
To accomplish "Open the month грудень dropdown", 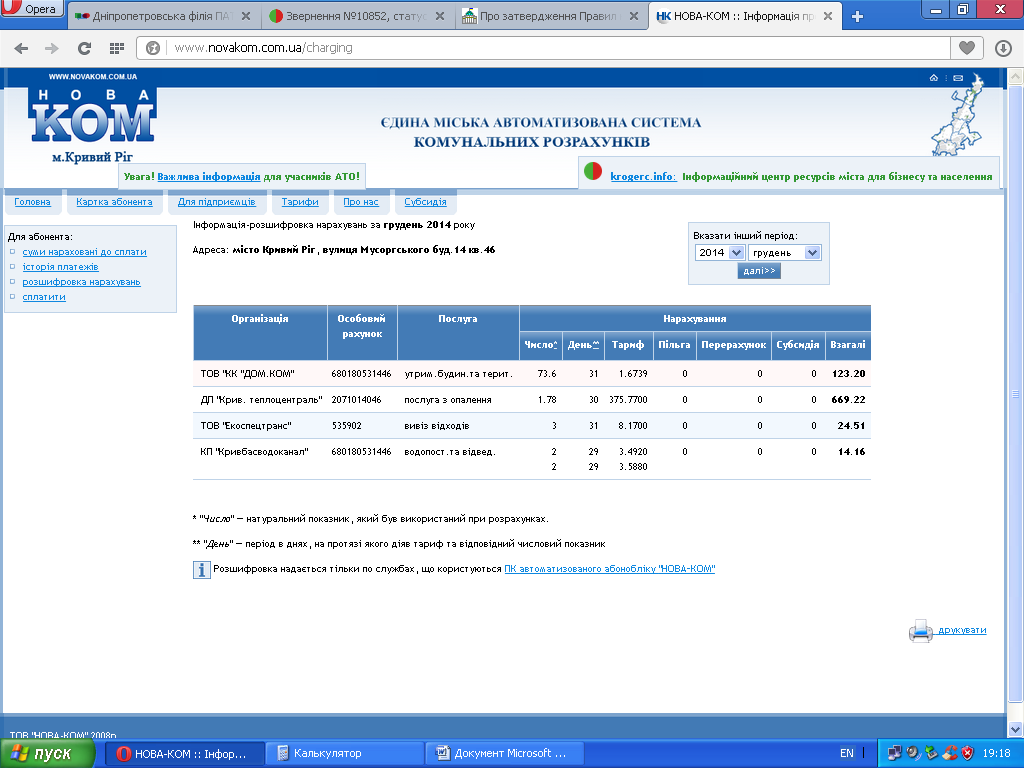I will tap(784, 253).
